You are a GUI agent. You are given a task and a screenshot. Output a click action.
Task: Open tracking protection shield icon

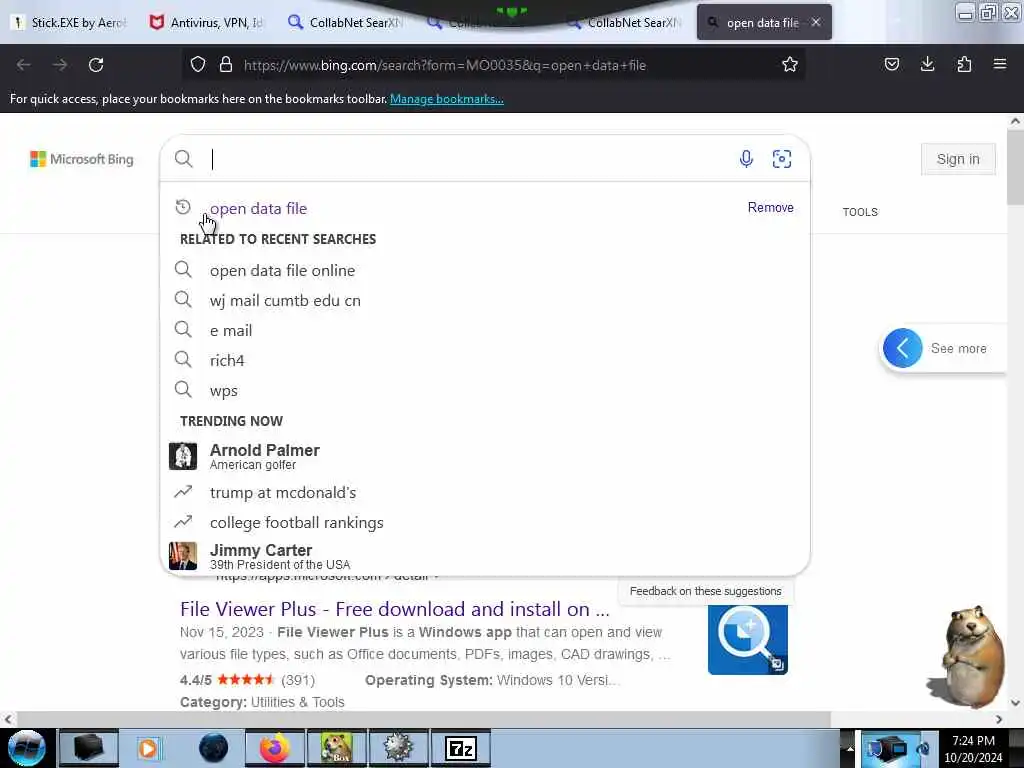(198, 65)
